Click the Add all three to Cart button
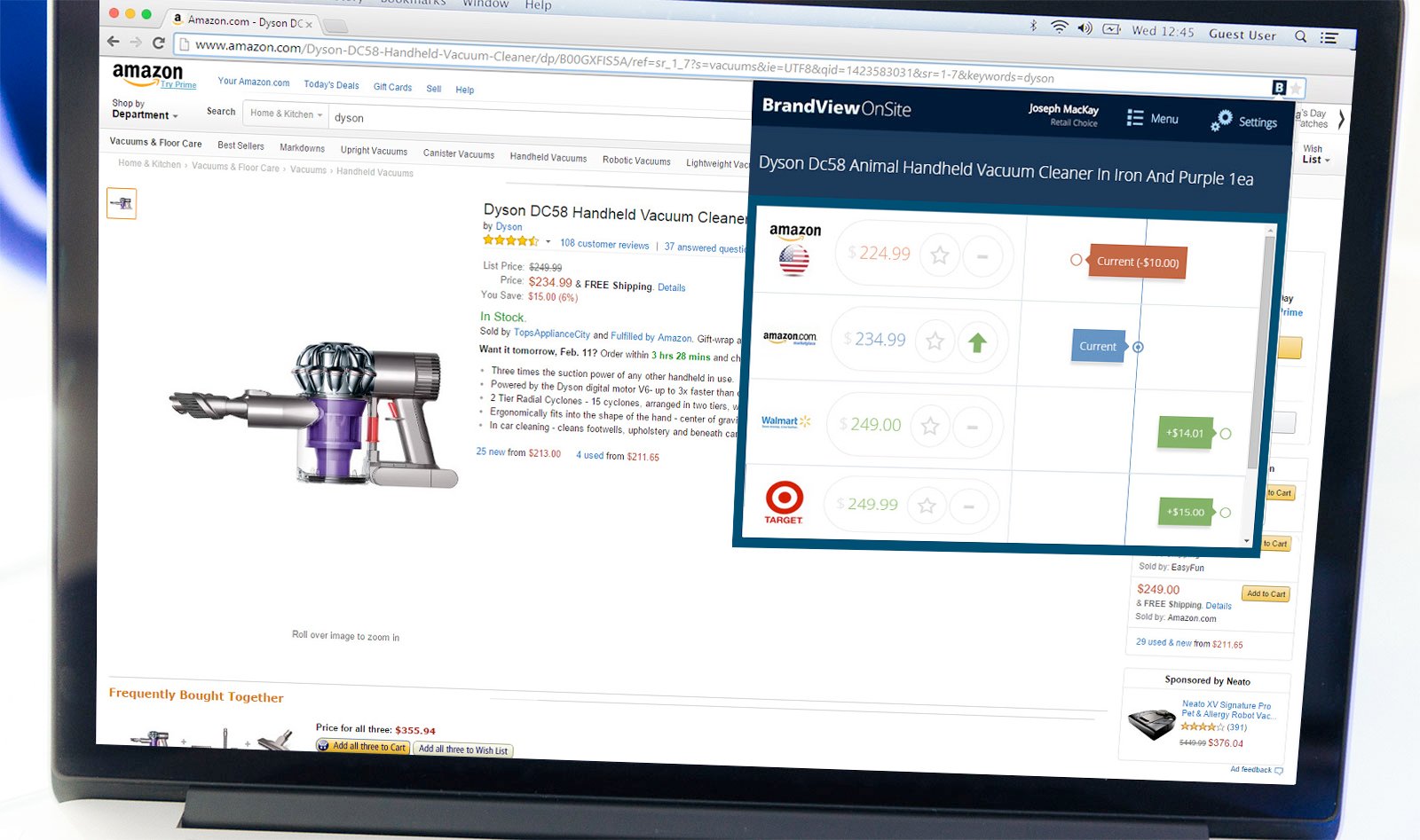The image size is (1420, 840). click(362, 746)
